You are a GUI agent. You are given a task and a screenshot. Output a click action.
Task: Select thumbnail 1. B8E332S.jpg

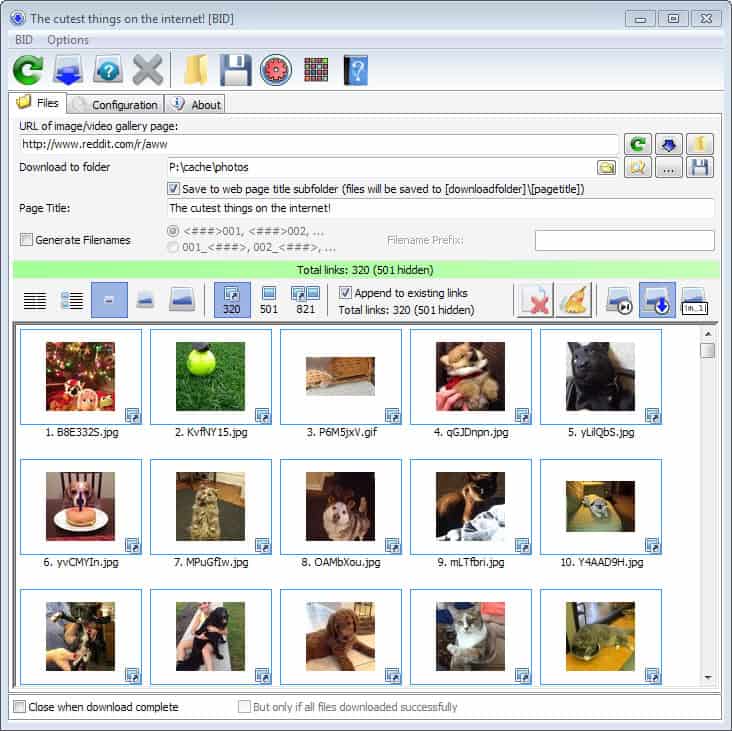pos(81,377)
